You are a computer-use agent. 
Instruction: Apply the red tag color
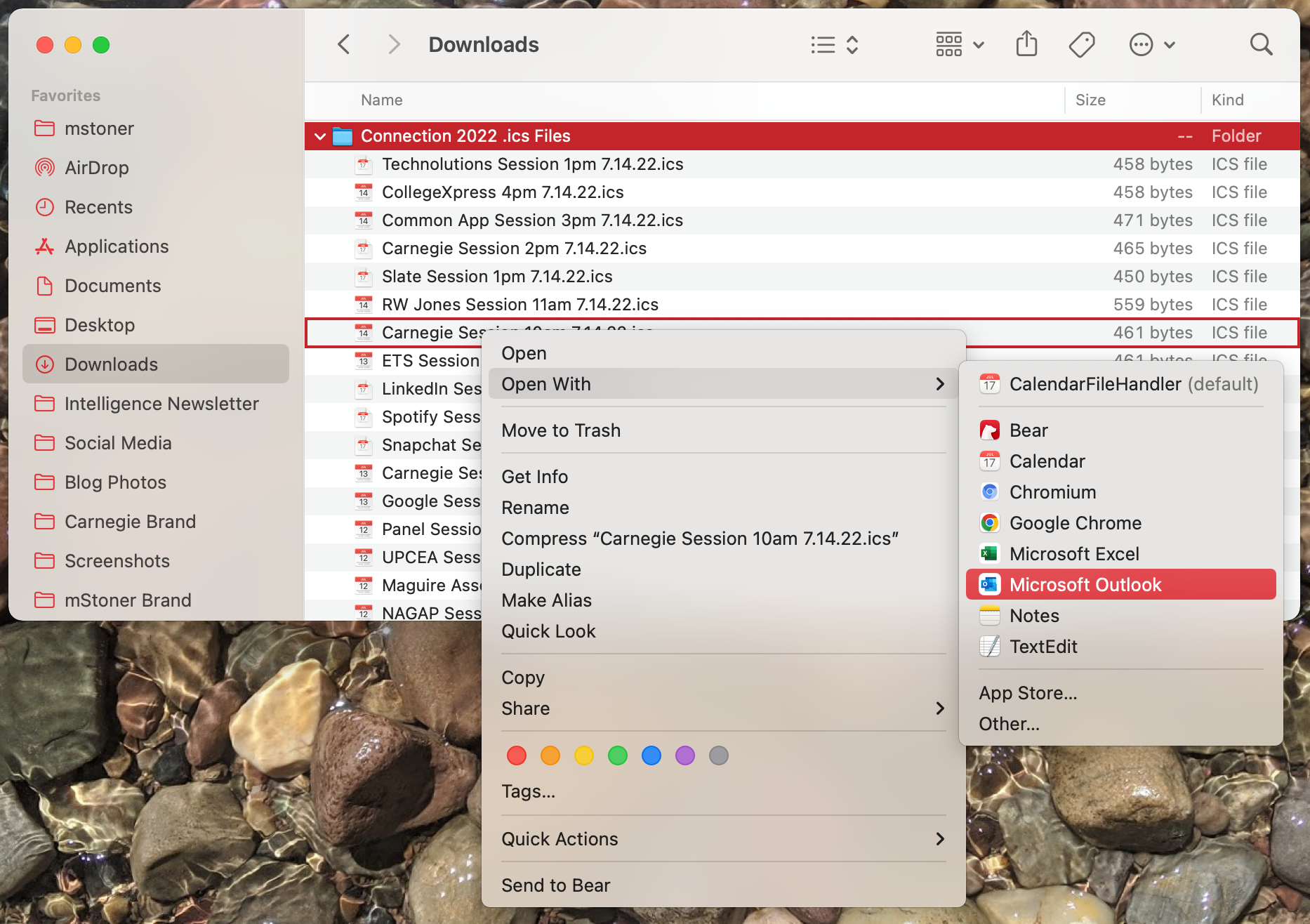tap(517, 755)
